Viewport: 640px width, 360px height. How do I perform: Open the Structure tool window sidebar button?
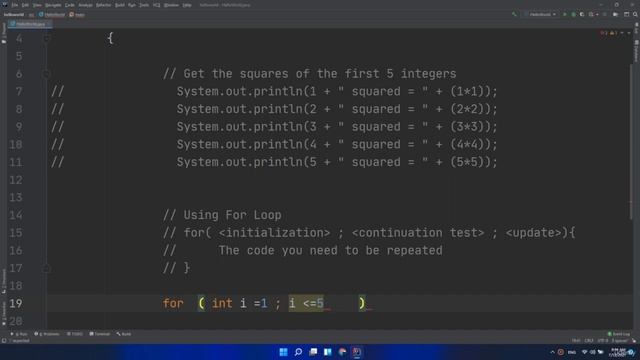click(4, 281)
